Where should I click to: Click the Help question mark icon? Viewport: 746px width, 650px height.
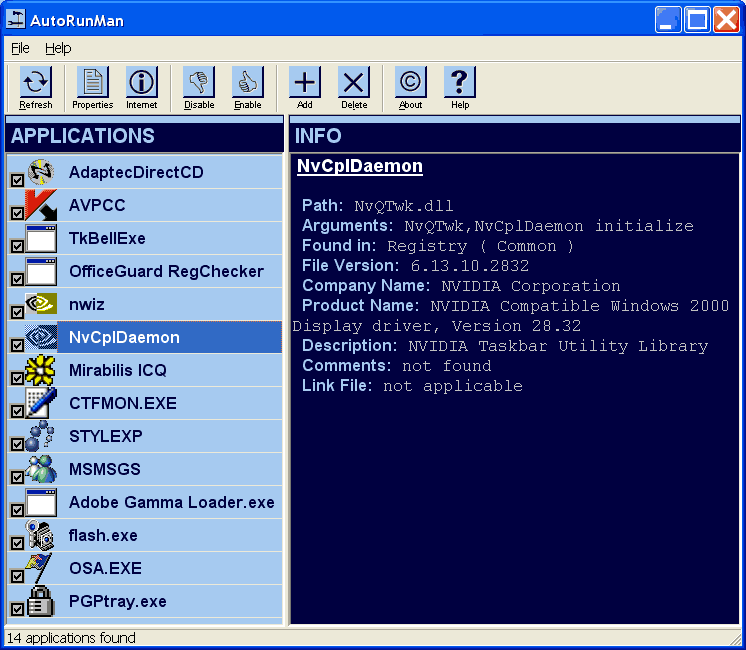pos(459,83)
